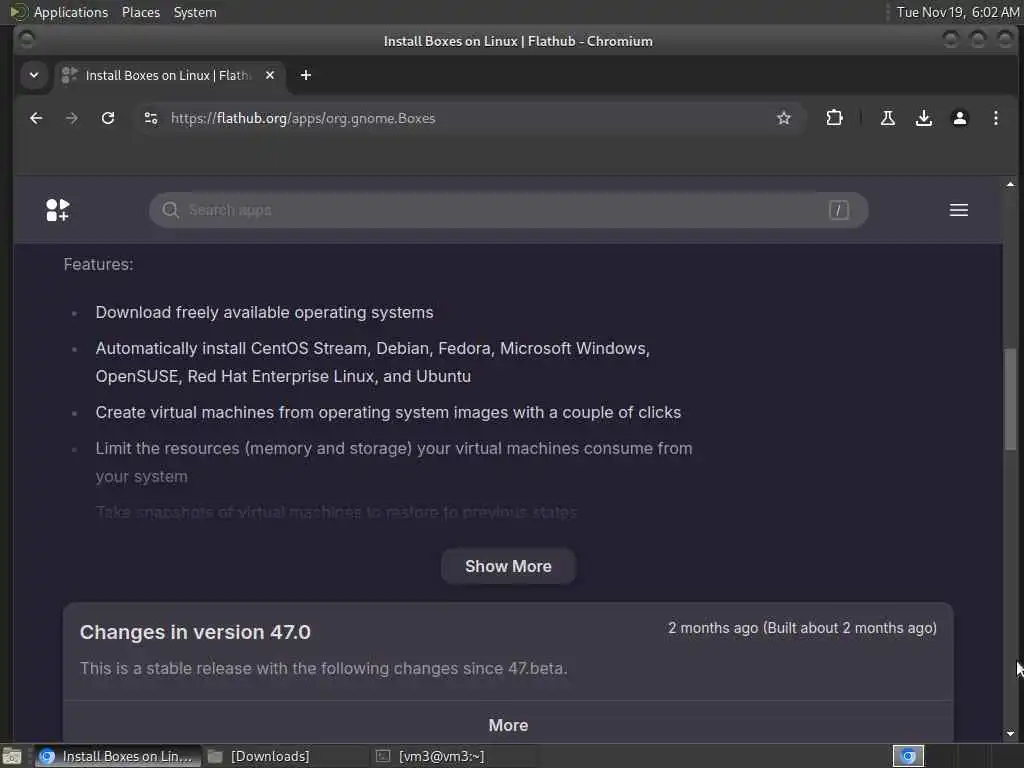Switch to Chromium in the taskbar
This screenshot has width=1024, height=768.
(118, 756)
